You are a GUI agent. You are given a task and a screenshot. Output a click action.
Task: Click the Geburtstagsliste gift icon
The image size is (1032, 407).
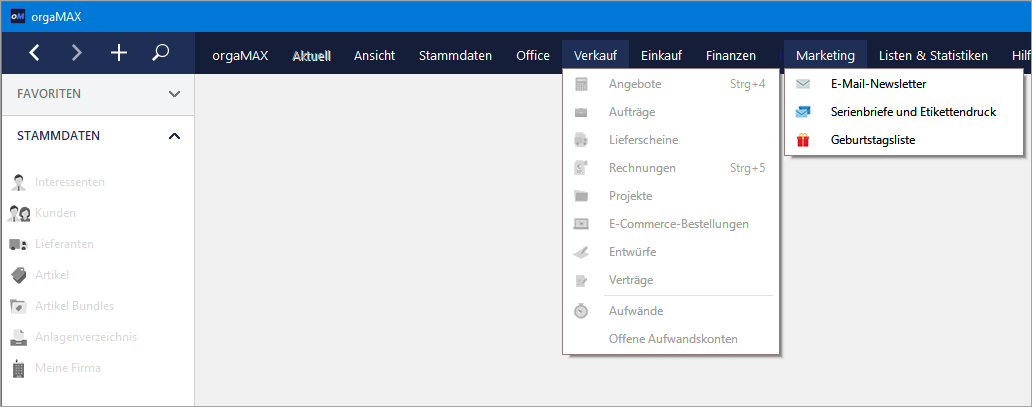pos(803,140)
